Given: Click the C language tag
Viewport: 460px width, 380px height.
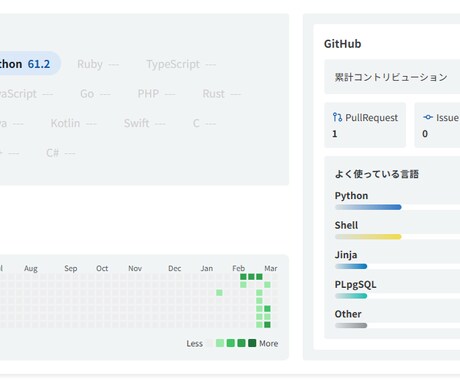Looking at the screenshot, I should point(204,123).
